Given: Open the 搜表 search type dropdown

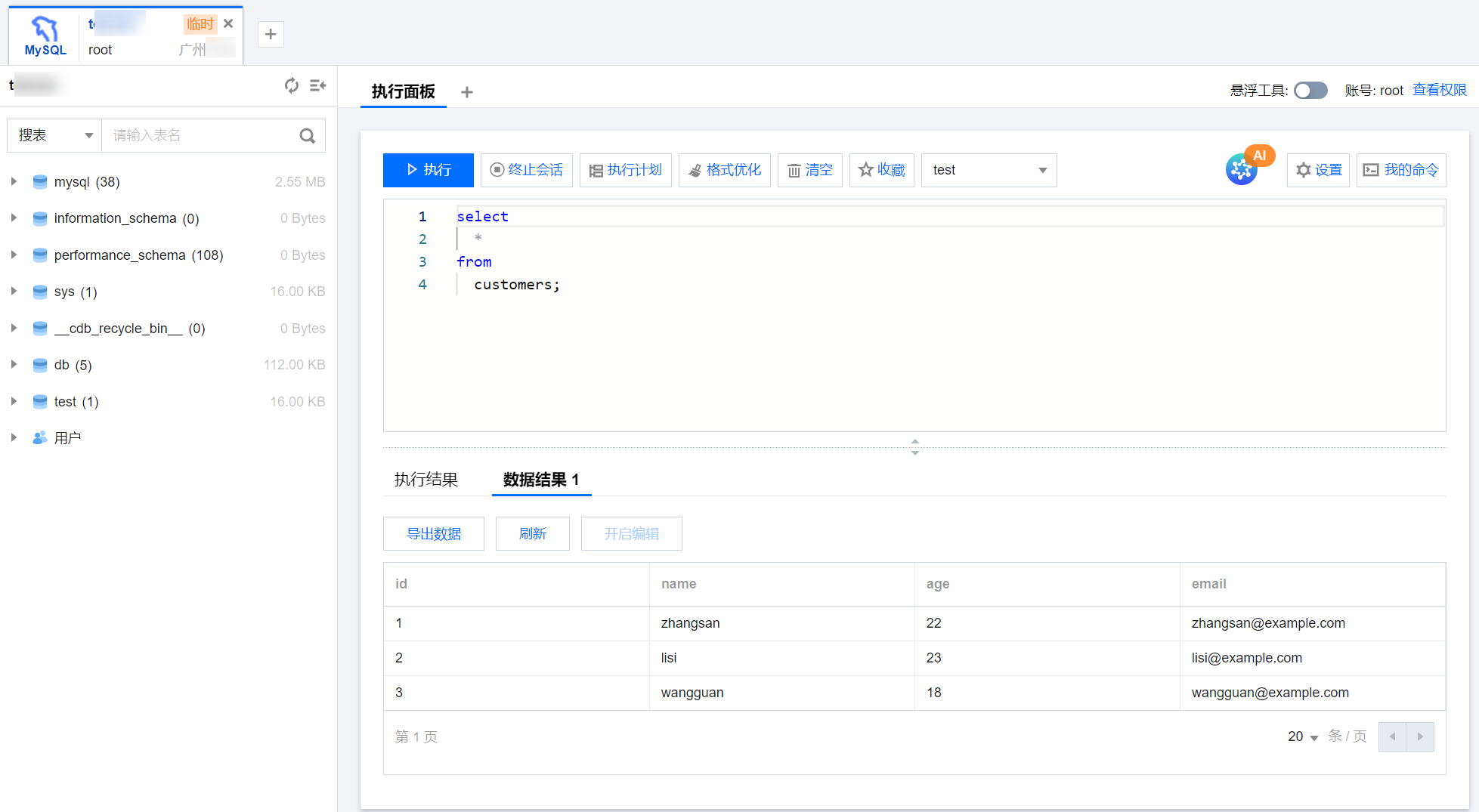Looking at the screenshot, I should [54, 136].
